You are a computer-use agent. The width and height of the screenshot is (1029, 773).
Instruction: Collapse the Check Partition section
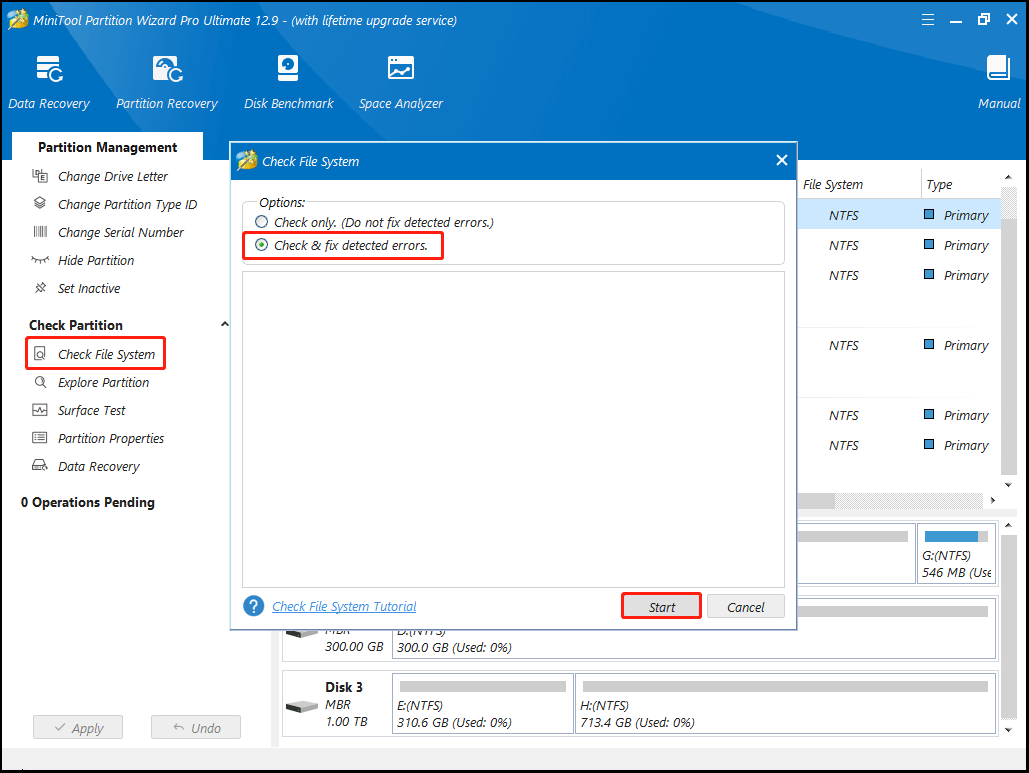point(225,323)
